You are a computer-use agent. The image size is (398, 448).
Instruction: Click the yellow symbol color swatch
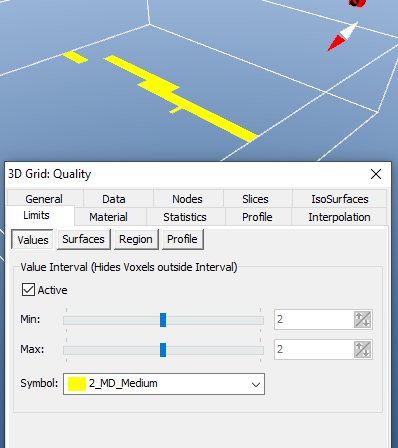77,384
